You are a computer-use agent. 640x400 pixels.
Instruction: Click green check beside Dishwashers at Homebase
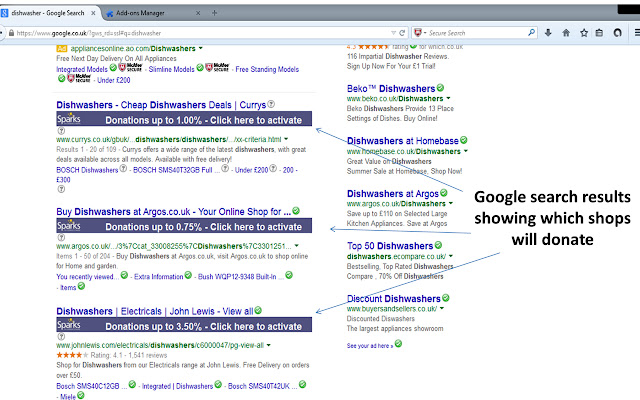click(x=464, y=140)
